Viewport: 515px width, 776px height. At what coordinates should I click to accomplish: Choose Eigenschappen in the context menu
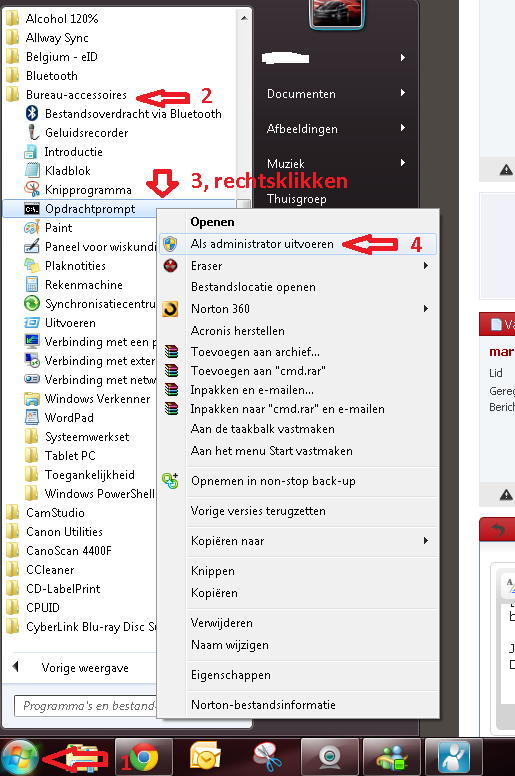point(231,675)
